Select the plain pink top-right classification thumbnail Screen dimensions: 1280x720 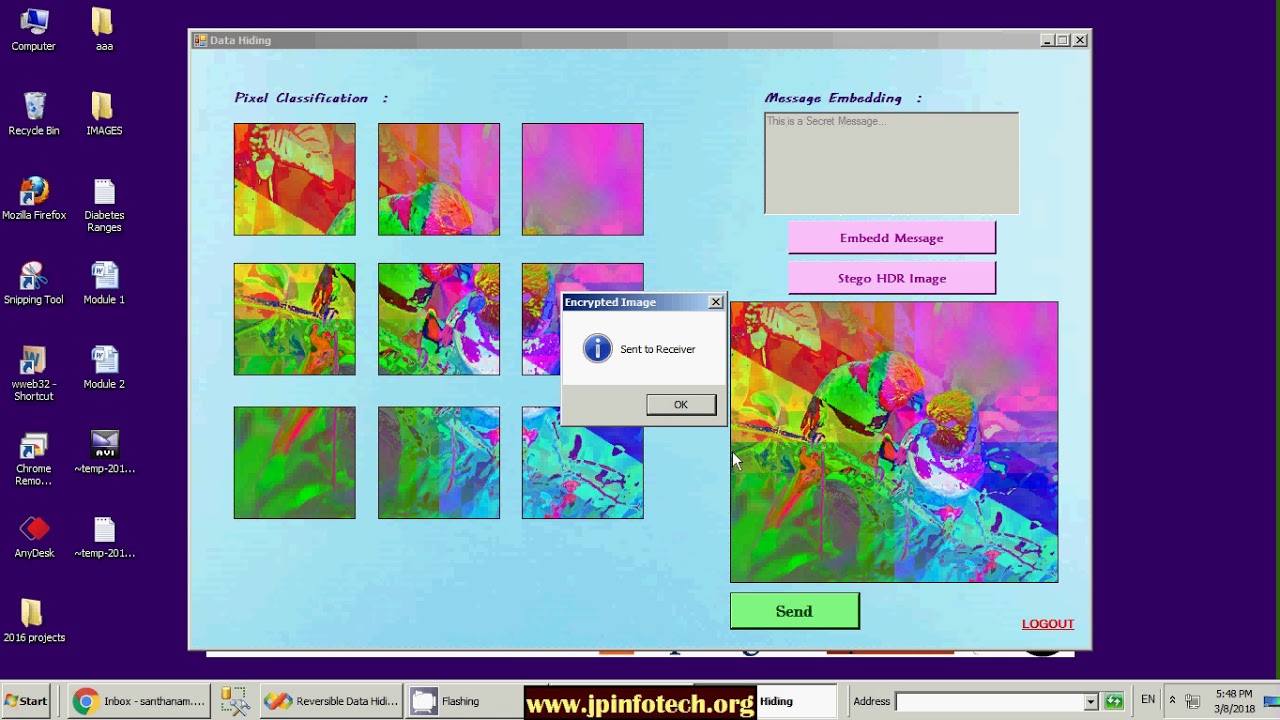pos(582,180)
